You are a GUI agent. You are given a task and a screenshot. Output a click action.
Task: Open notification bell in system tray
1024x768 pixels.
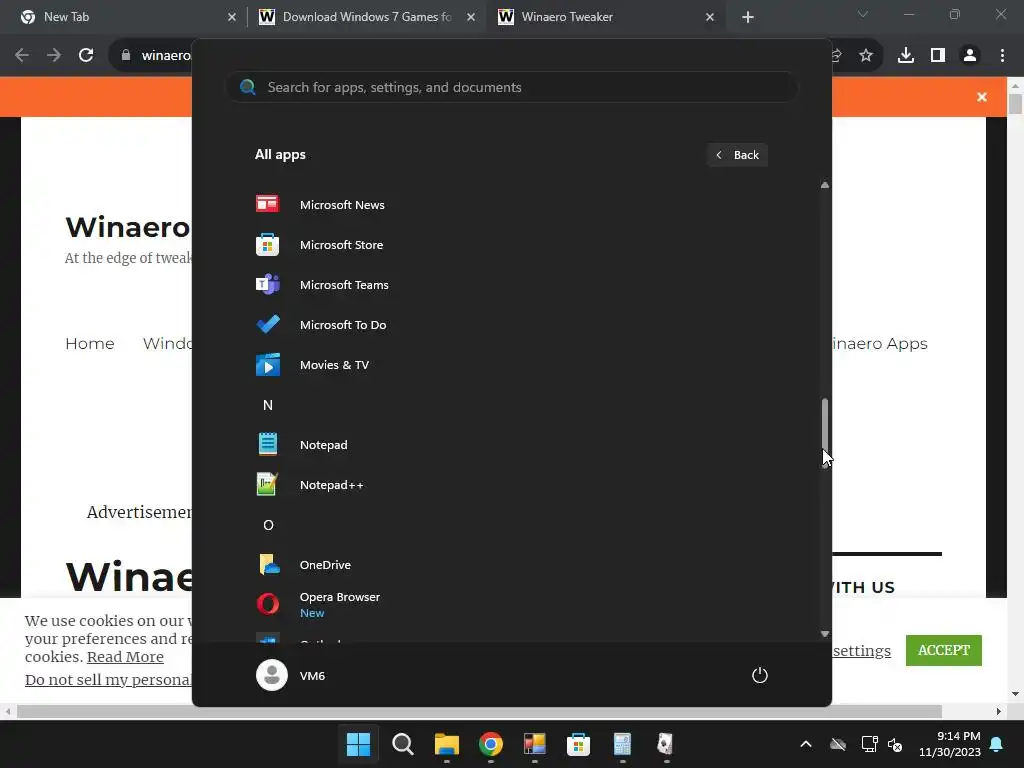[x=997, y=744]
